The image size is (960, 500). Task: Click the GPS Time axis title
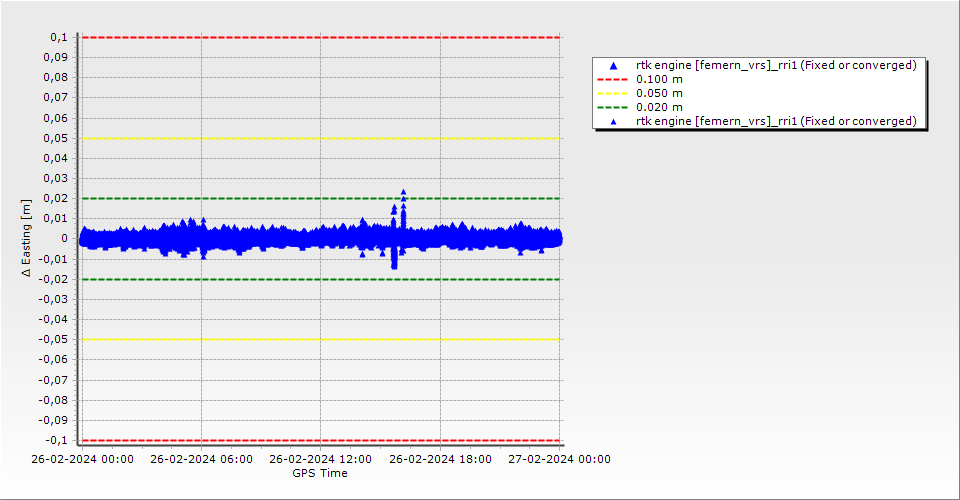tap(320, 473)
